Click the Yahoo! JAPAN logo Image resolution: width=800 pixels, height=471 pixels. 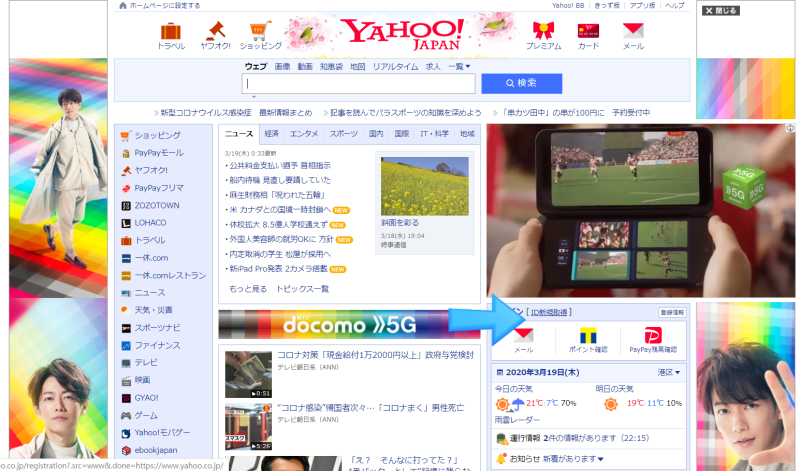[402, 35]
